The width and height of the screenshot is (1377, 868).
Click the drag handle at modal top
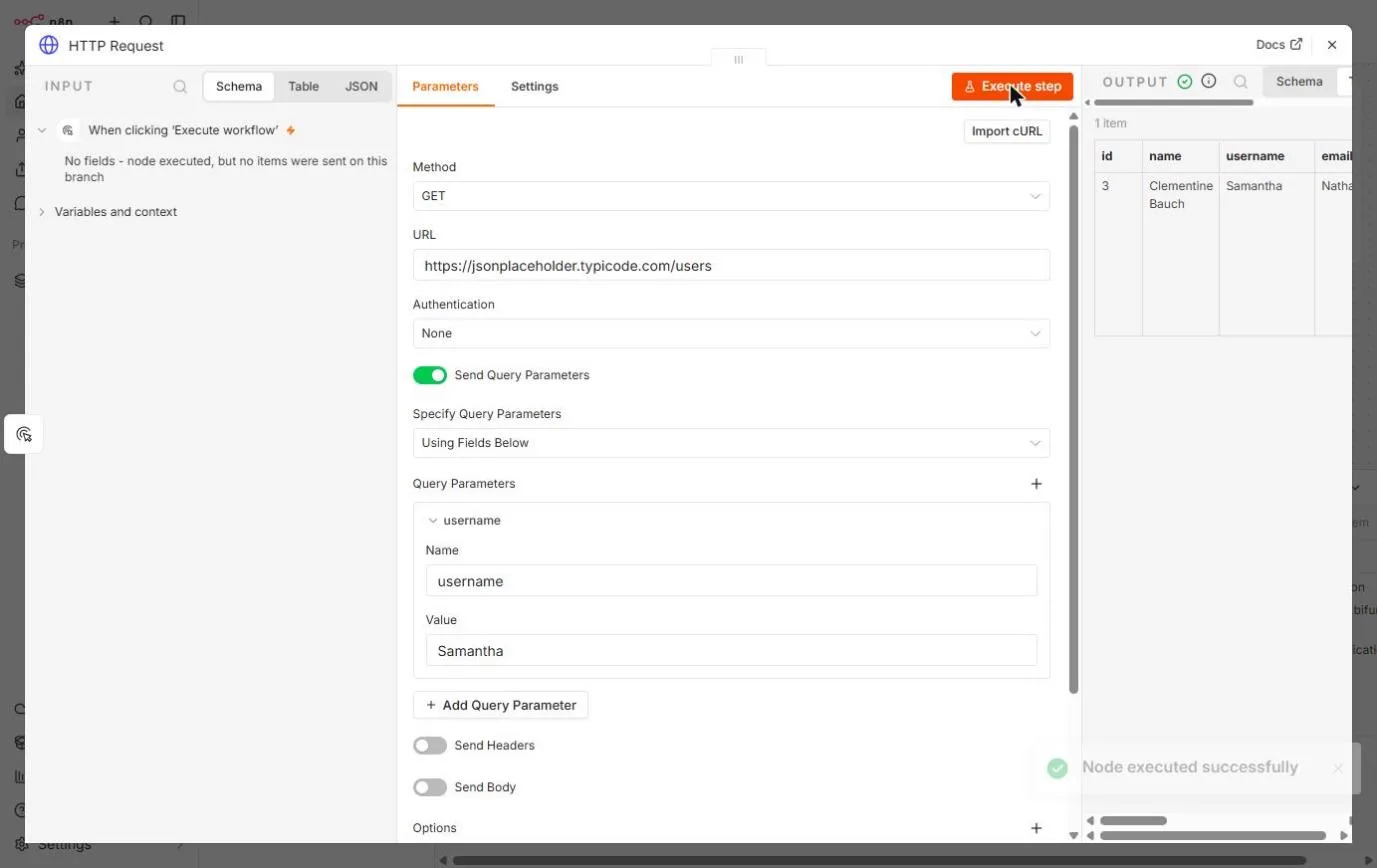pyautogui.click(x=739, y=60)
